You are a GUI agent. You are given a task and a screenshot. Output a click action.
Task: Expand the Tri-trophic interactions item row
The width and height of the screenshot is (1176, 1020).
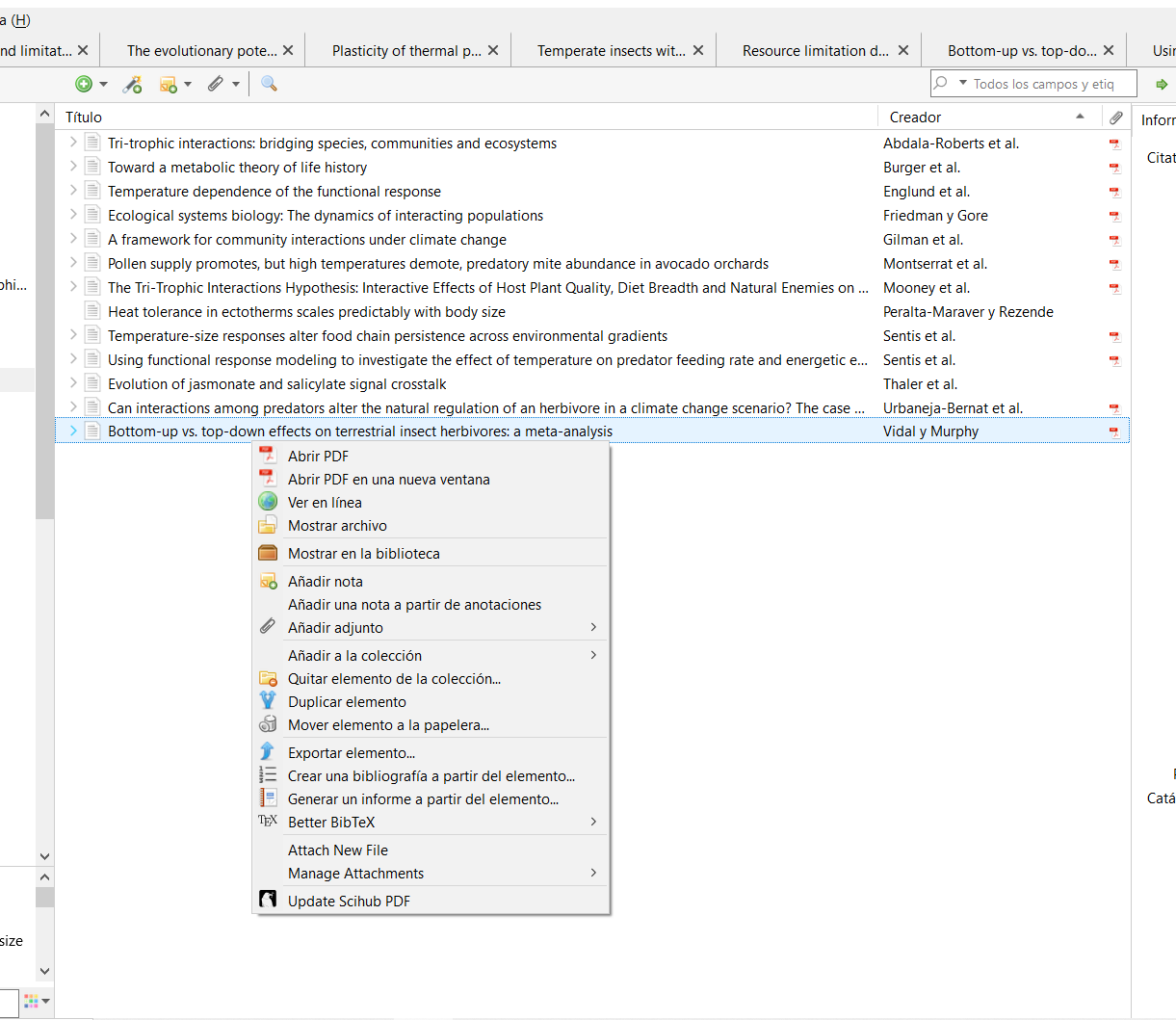click(73, 143)
